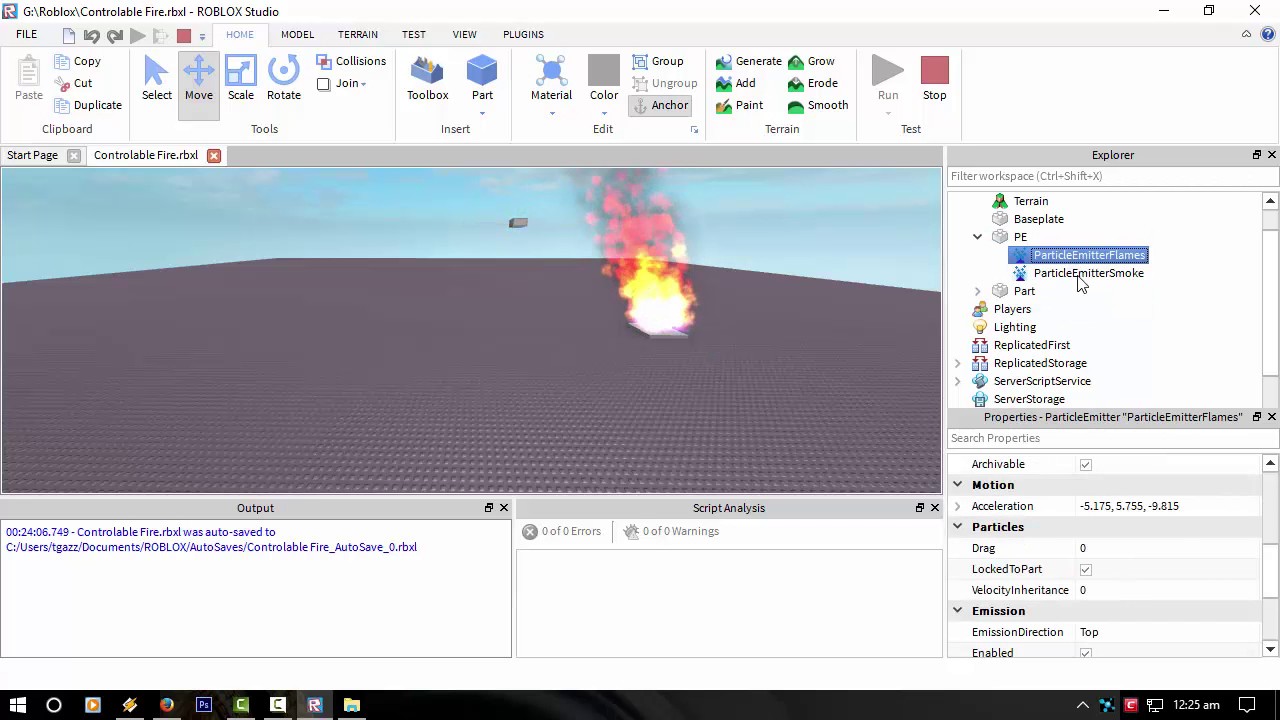This screenshot has width=1280, height=720.
Task: Choose the Scale tool
Action: pos(241,80)
